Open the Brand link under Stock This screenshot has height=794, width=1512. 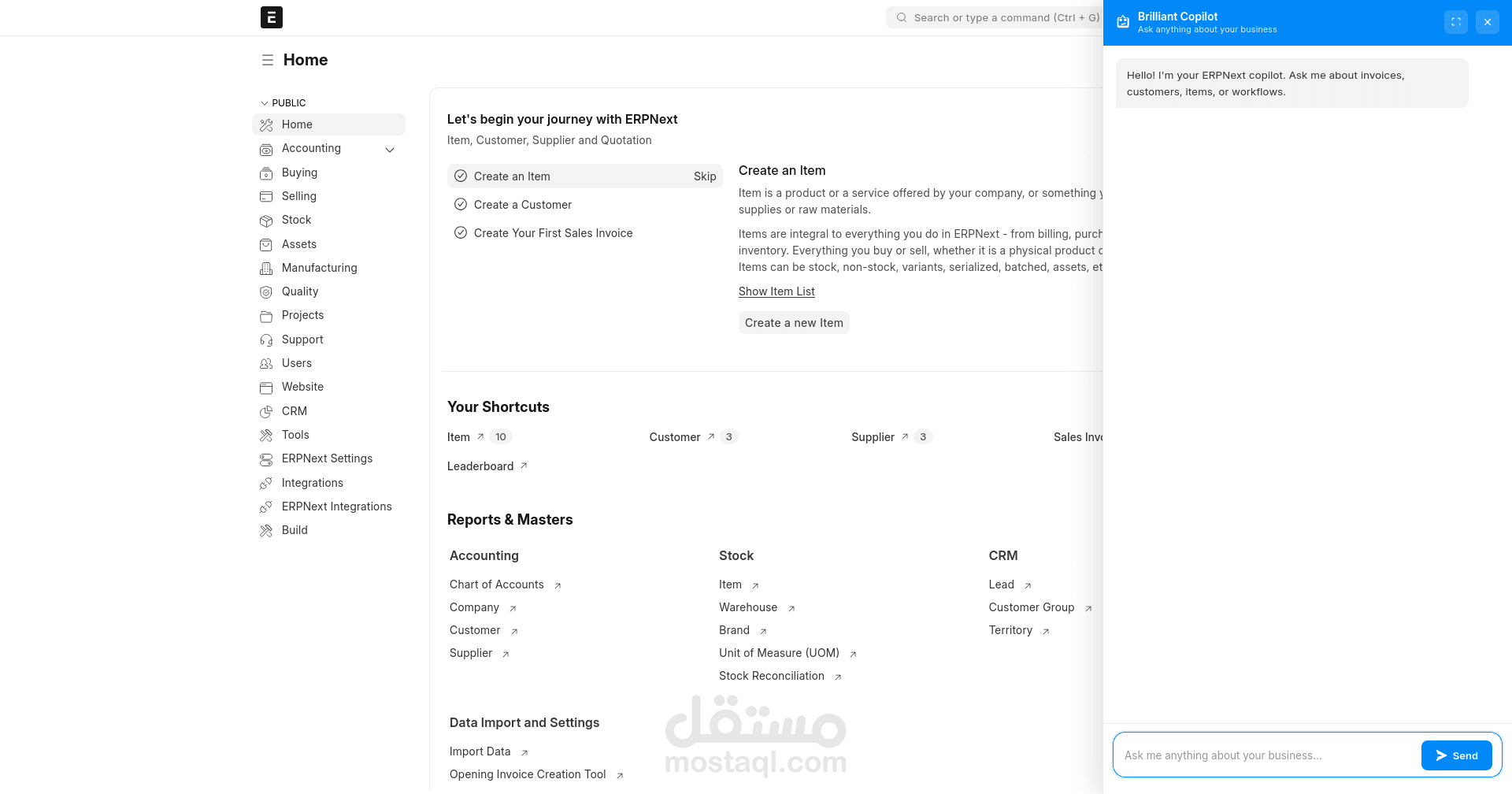tap(734, 630)
